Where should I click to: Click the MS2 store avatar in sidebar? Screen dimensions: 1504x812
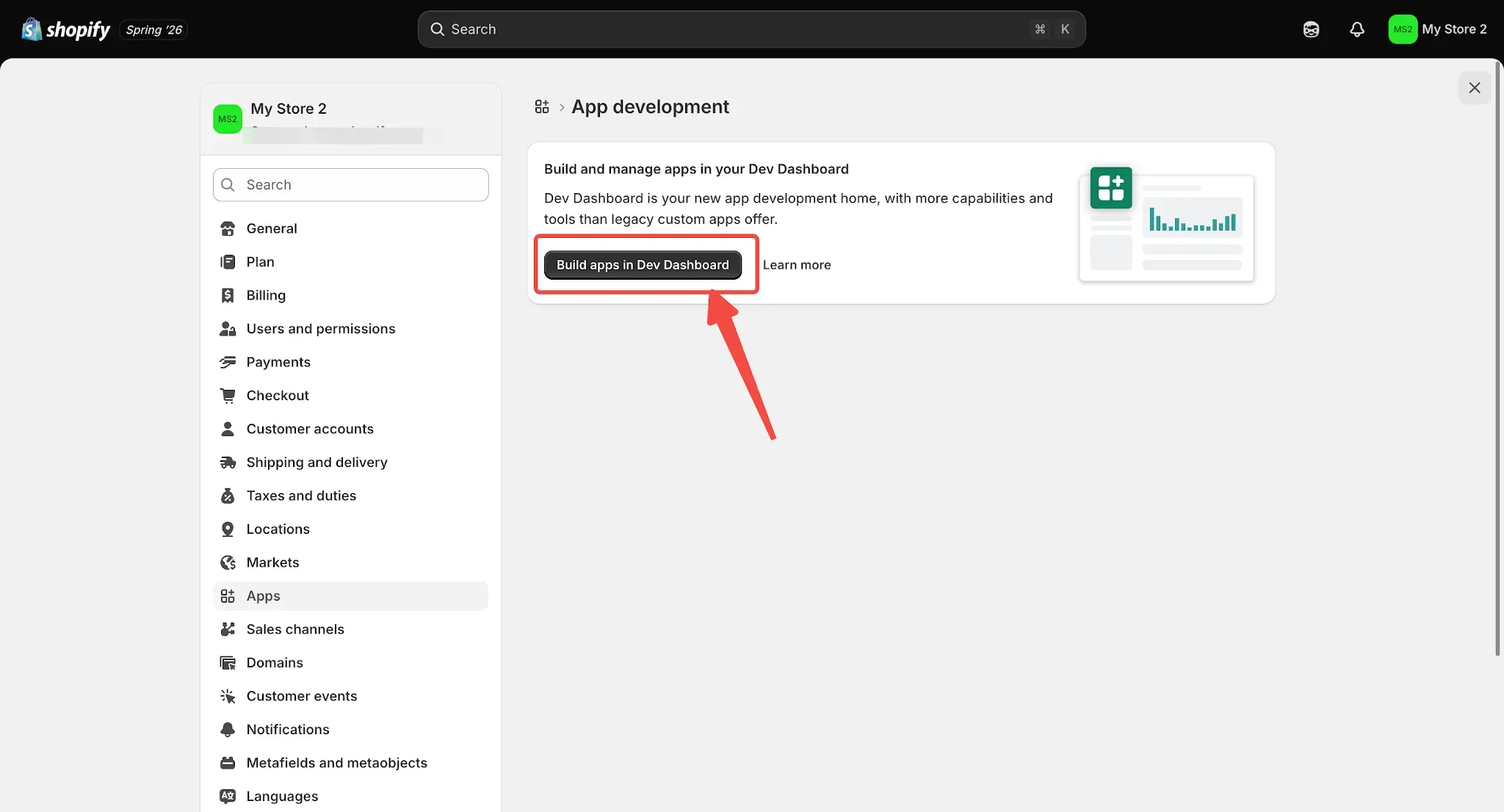228,119
